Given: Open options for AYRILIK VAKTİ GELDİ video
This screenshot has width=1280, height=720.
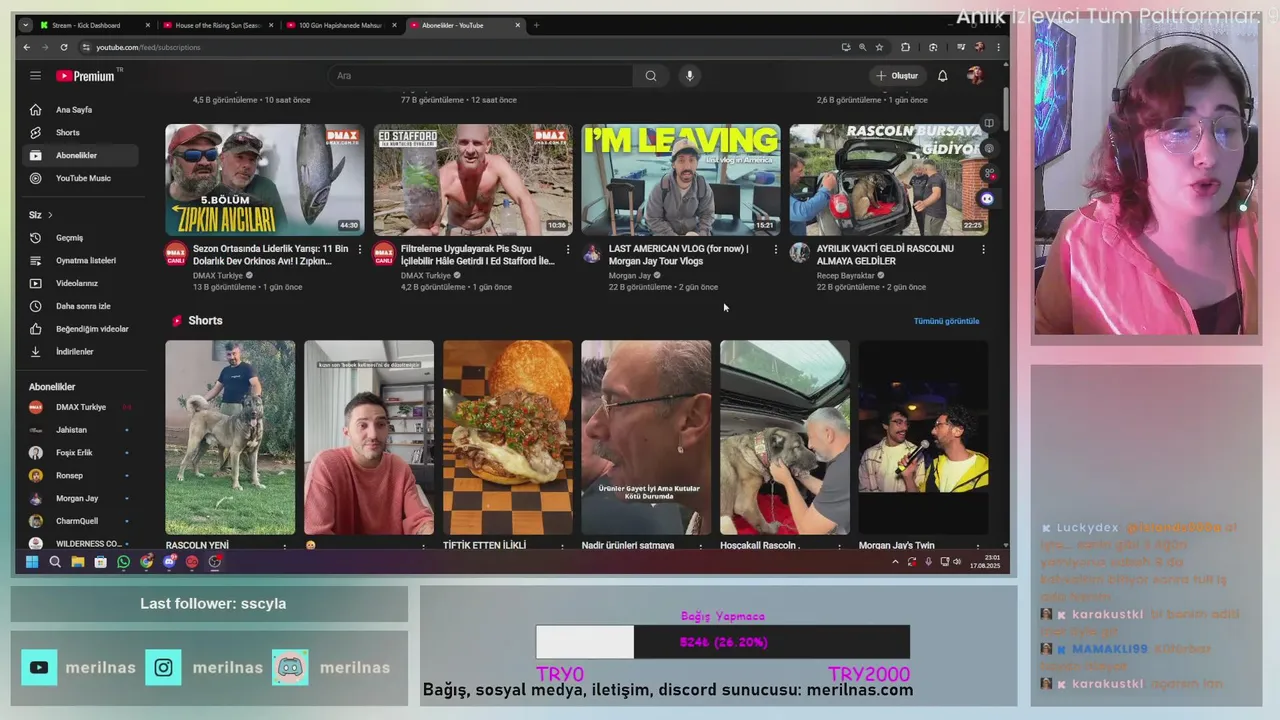Looking at the screenshot, I should click(x=983, y=249).
